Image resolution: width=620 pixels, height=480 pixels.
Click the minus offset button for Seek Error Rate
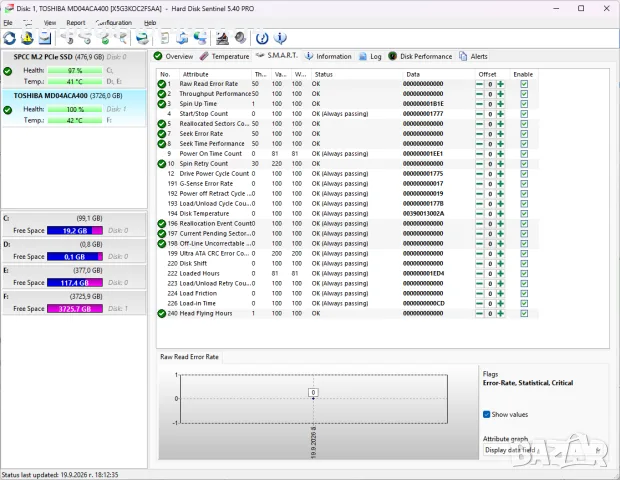[x=479, y=134]
